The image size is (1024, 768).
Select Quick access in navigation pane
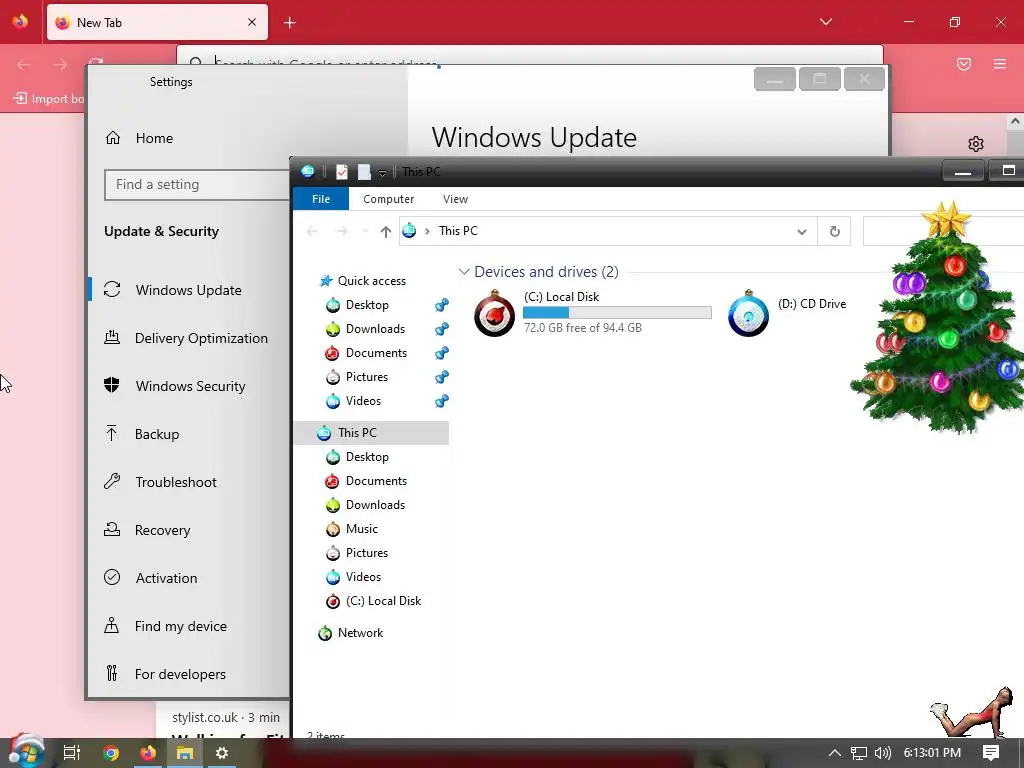372,281
